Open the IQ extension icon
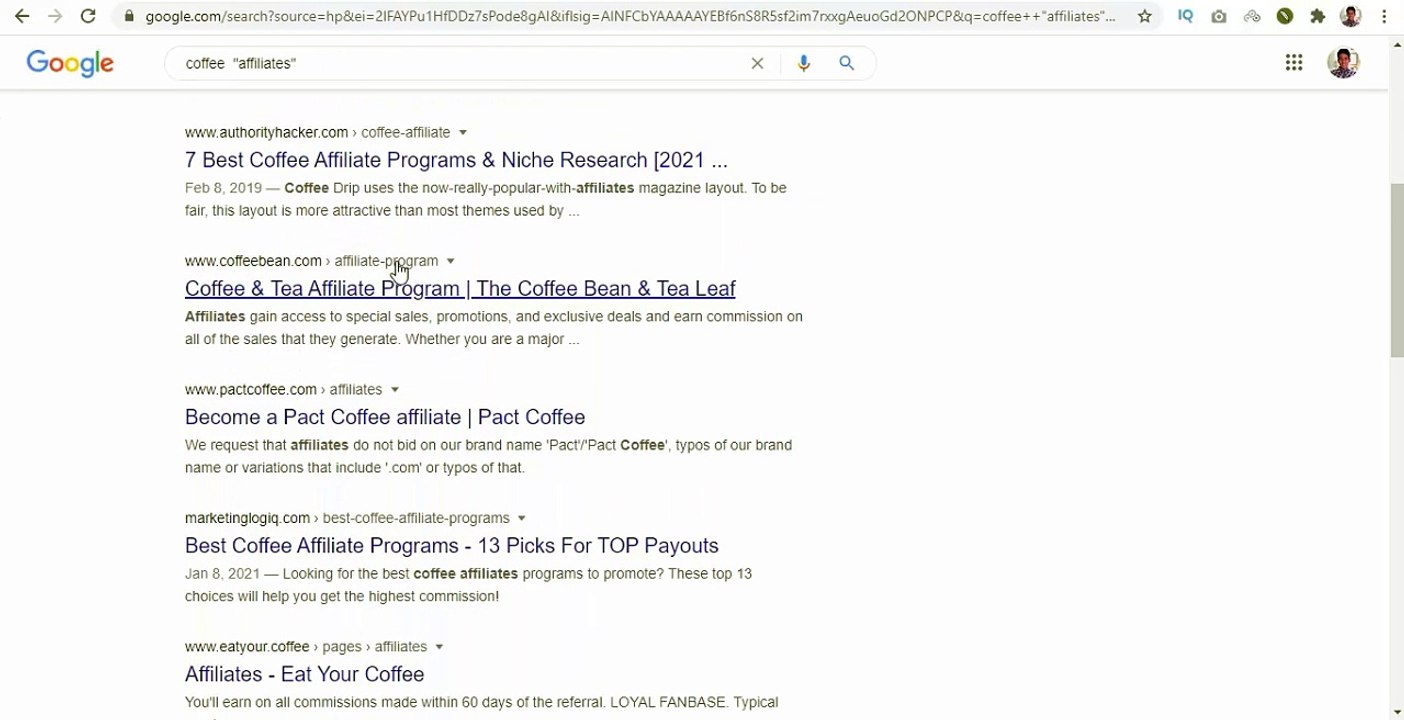 (1186, 16)
